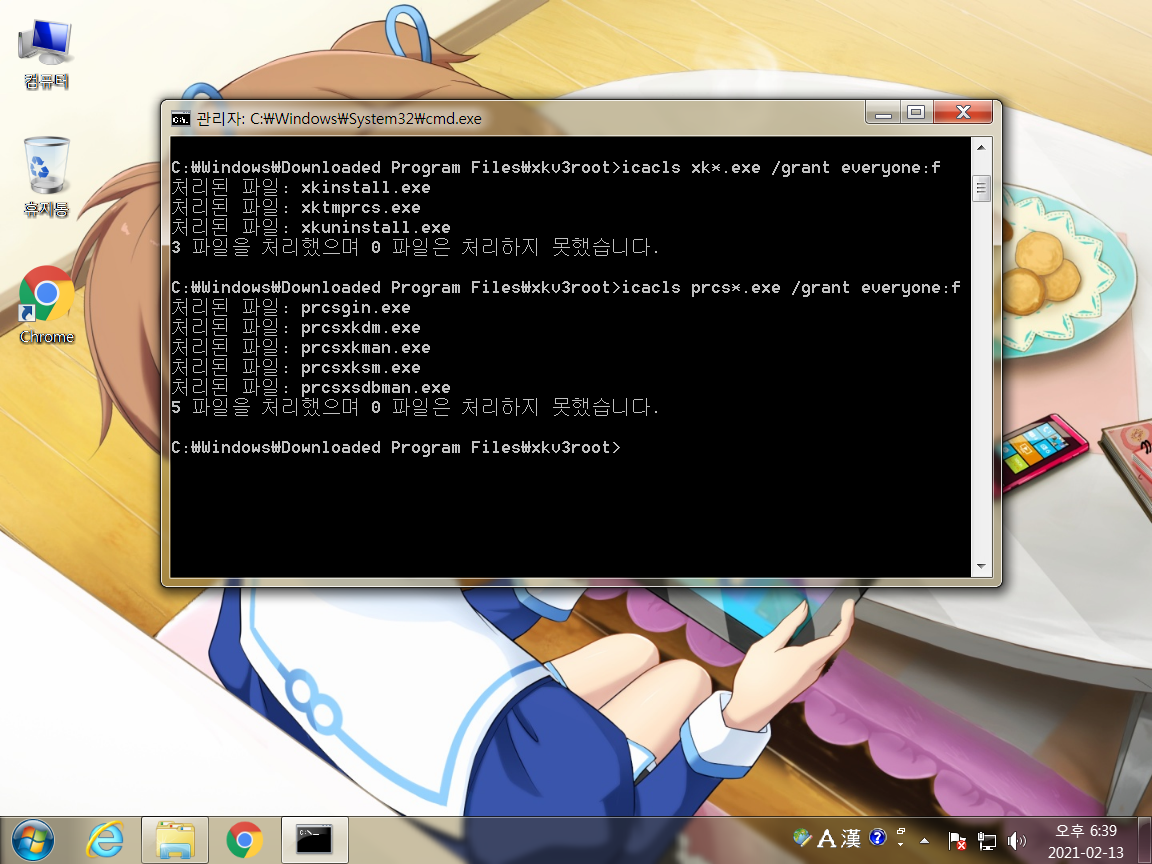1152x864 pixels.
Task: Click the cmd window title icon
Action: pos(180,119)
